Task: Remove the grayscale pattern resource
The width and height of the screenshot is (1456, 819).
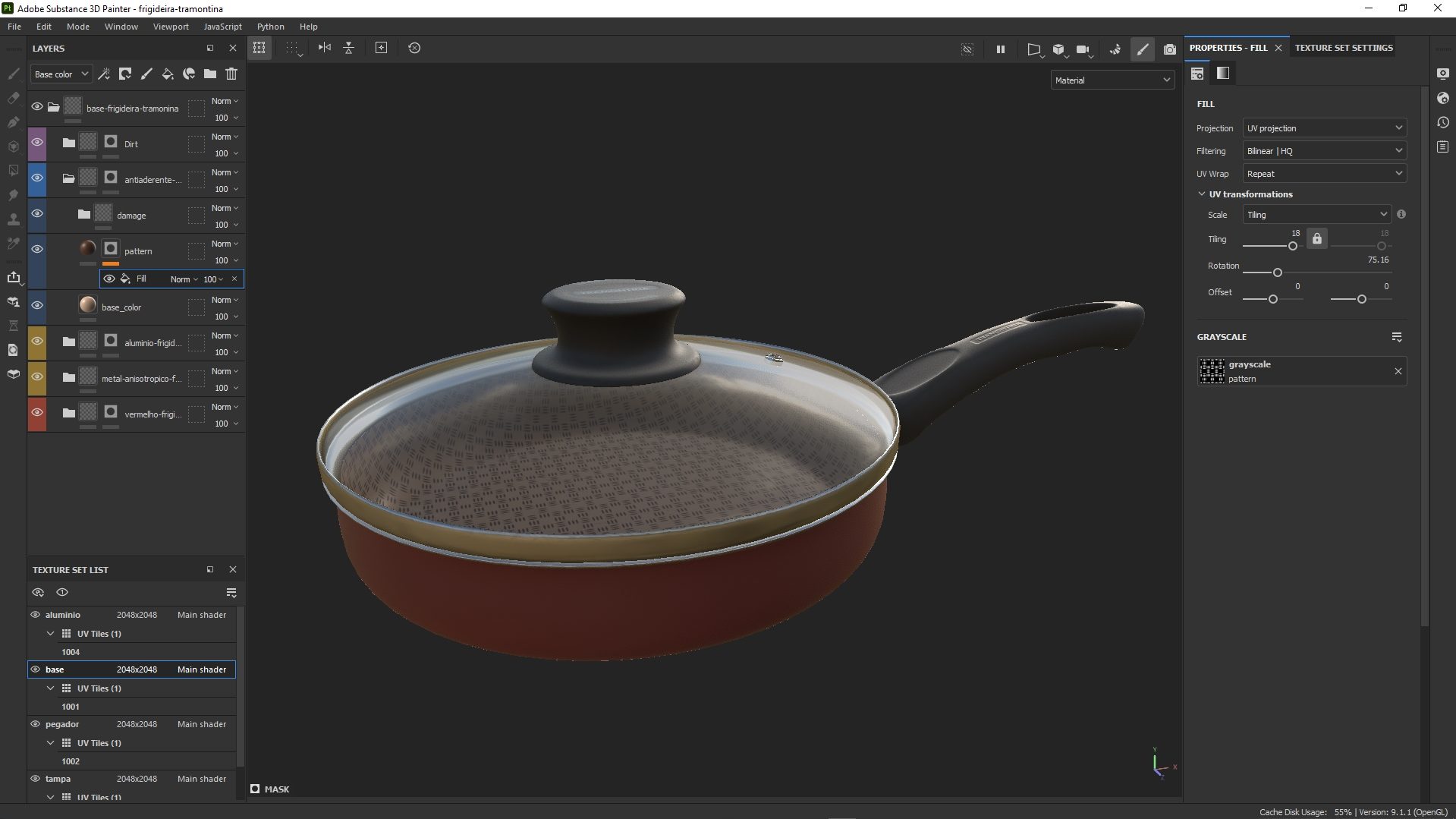Action: pos(1398,371)
